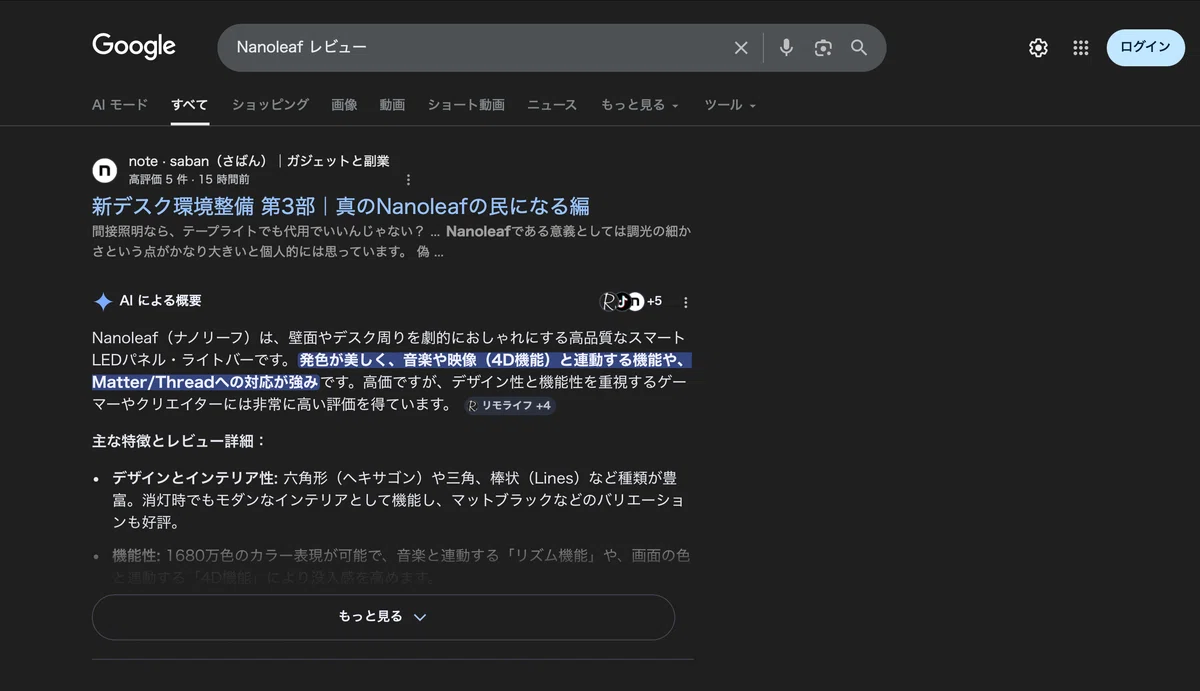Open three-dot menu for AI overview
This screenshot has width=1200, height=691.
(x=686, y=302)
